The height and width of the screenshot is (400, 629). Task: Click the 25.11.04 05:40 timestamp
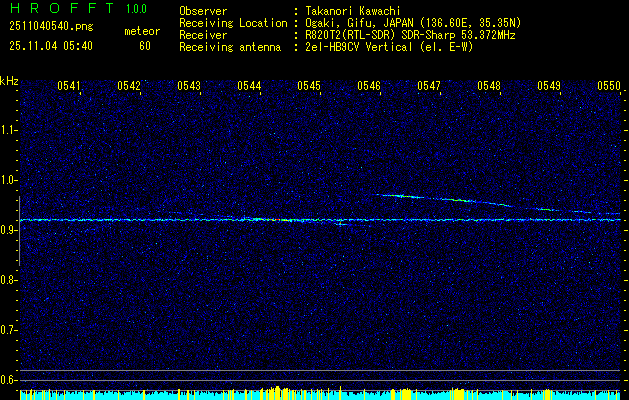(50, 46)
